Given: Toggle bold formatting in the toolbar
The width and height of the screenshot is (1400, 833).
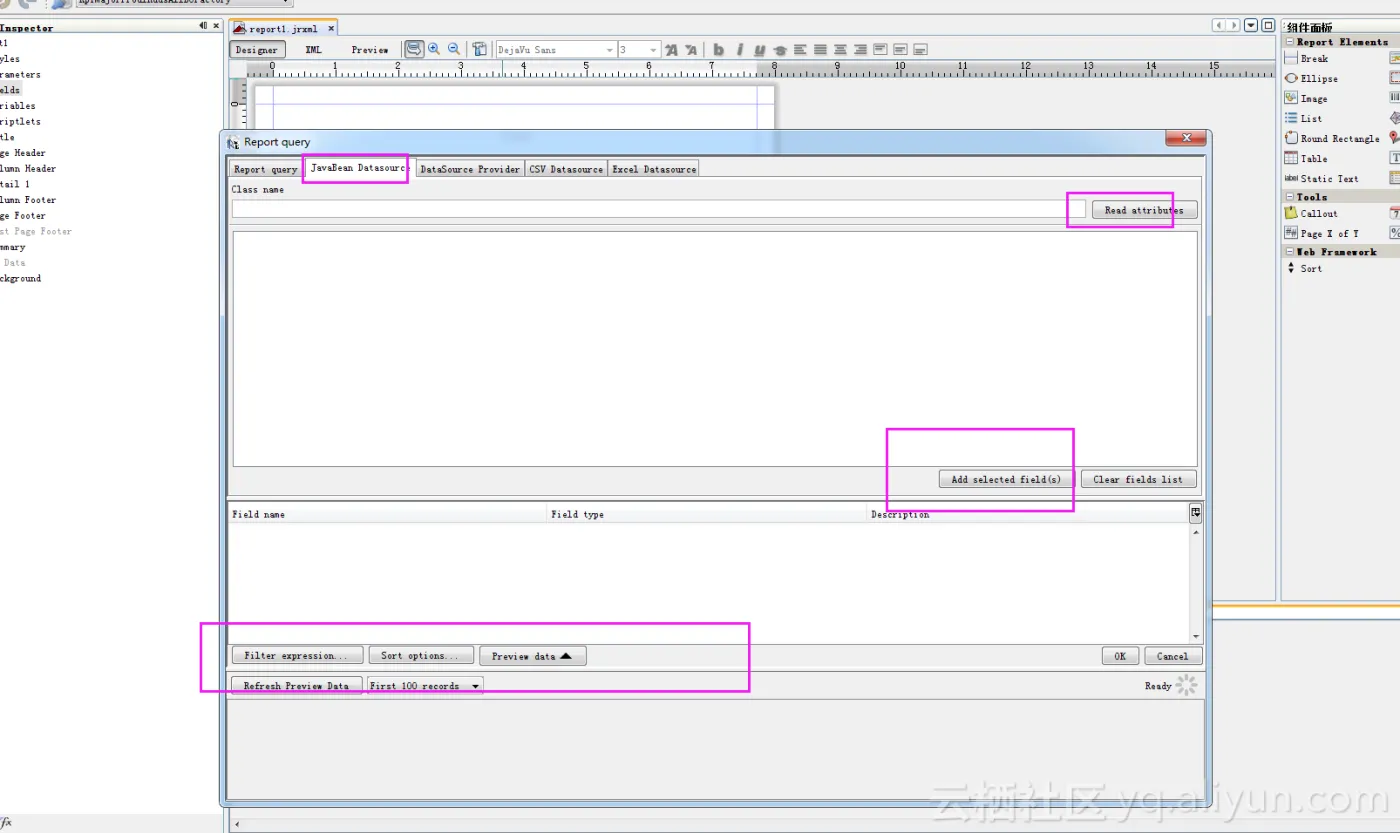Looking at the screenshot, I should click(718, 50).
